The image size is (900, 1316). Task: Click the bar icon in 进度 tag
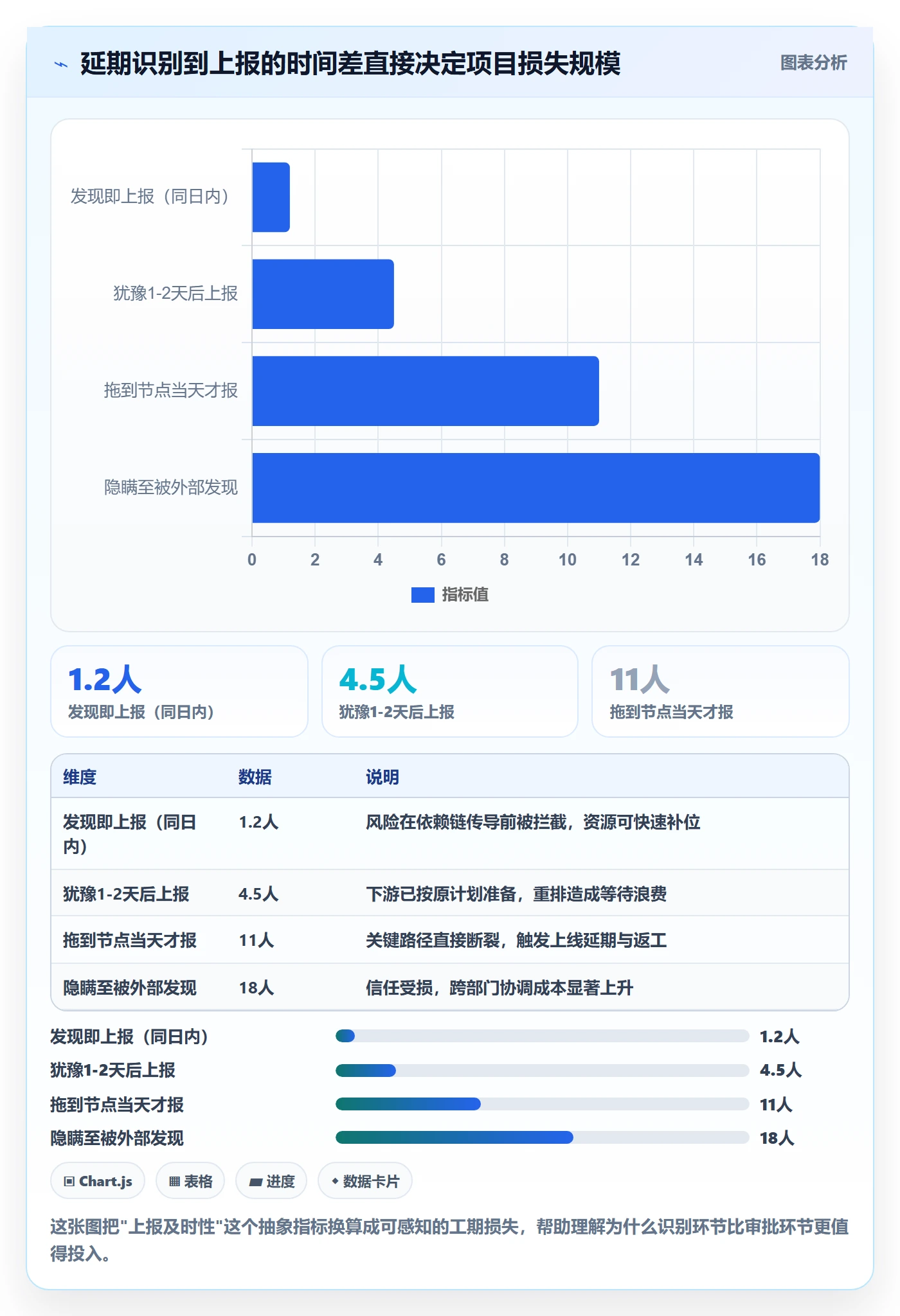(x=255, y=1182)
